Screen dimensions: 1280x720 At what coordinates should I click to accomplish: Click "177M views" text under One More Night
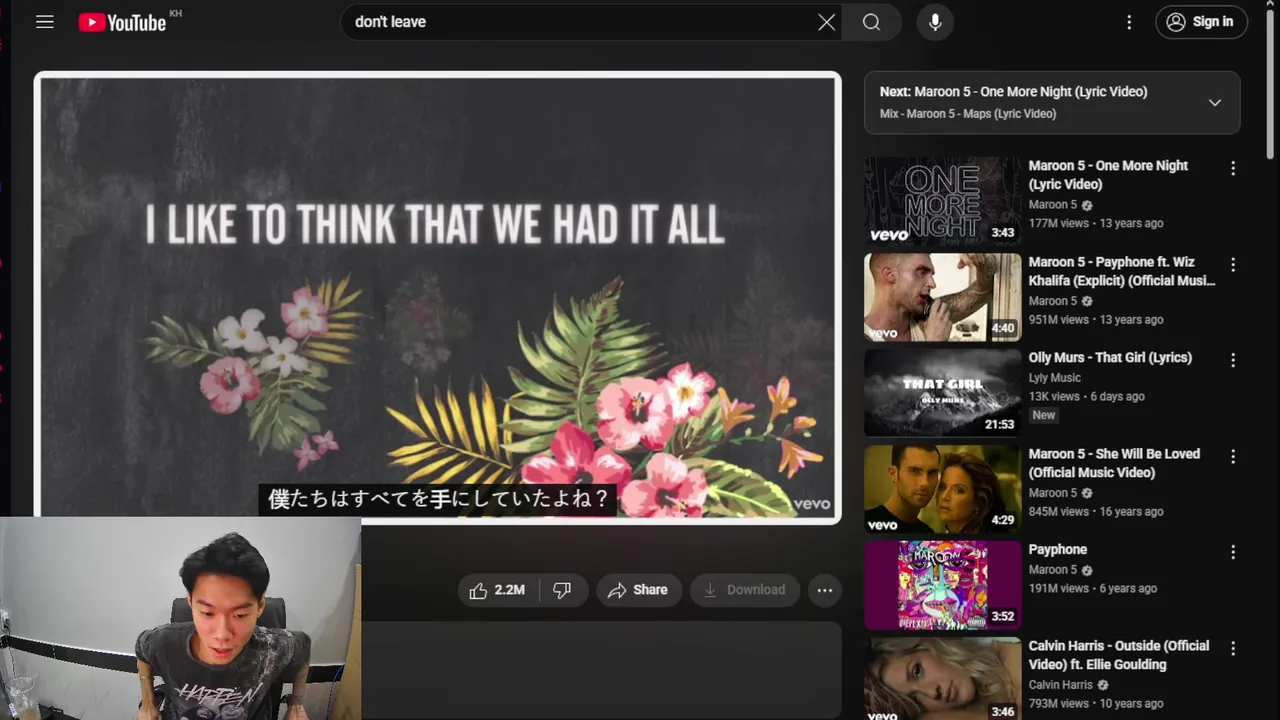1059,224
